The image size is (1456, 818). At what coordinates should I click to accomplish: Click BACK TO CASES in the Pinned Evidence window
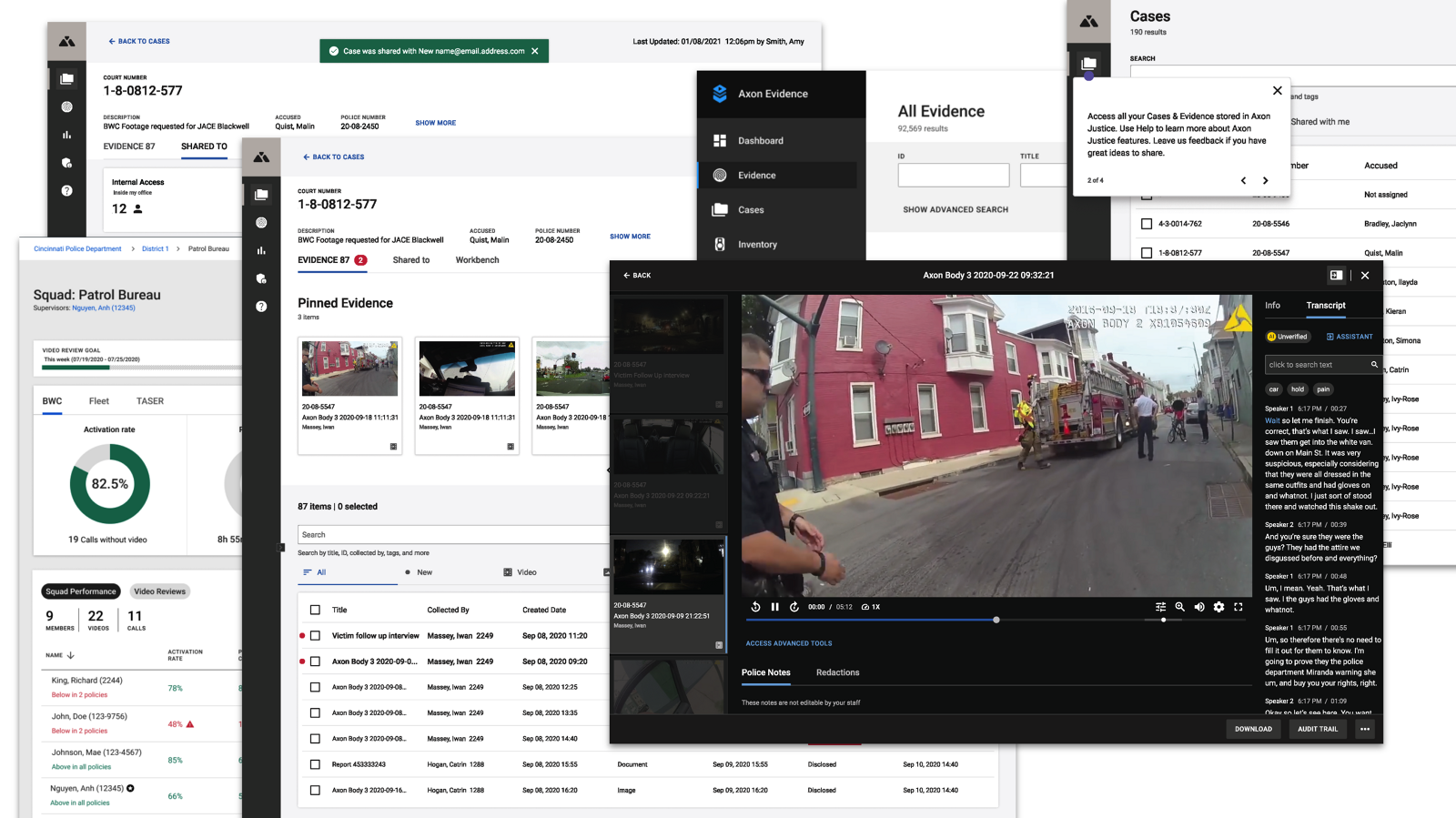pos(333,157)
